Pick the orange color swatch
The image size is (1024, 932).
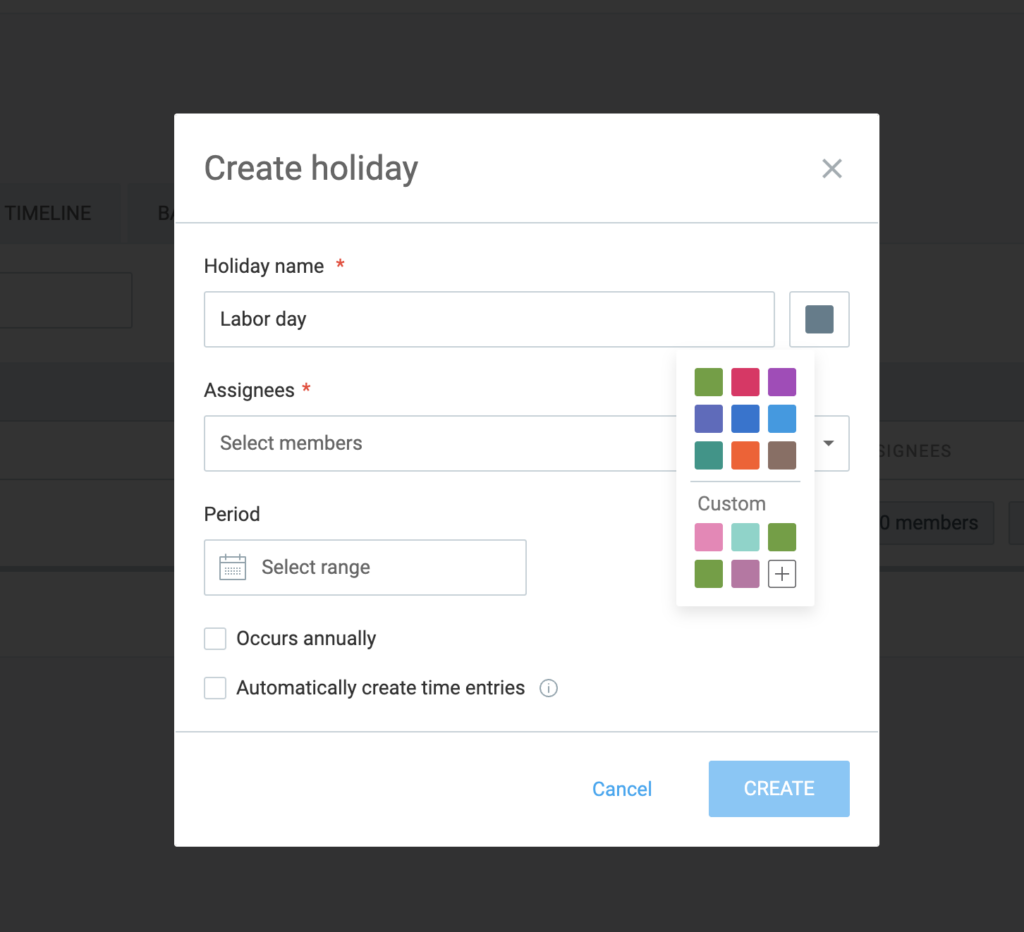coord(745,455)
